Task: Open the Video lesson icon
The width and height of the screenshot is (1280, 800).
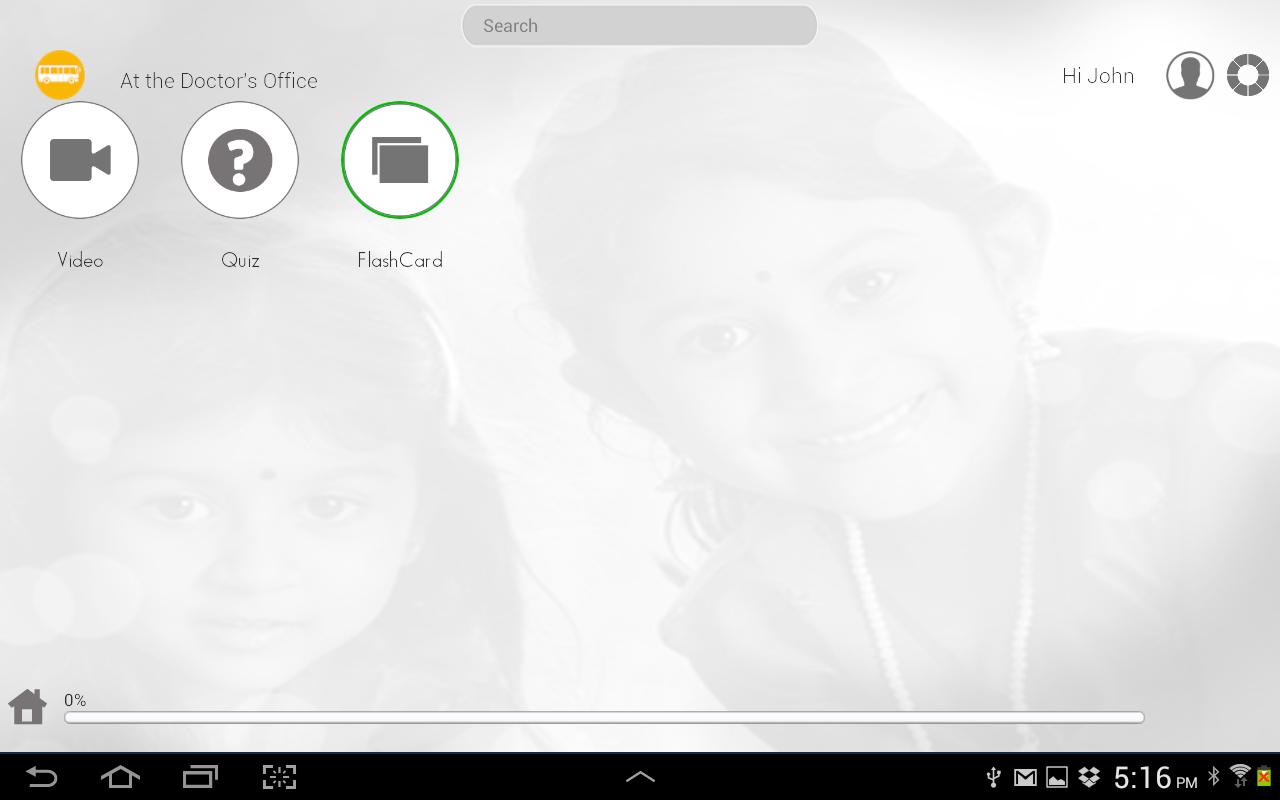Action: tap(80, 160)
